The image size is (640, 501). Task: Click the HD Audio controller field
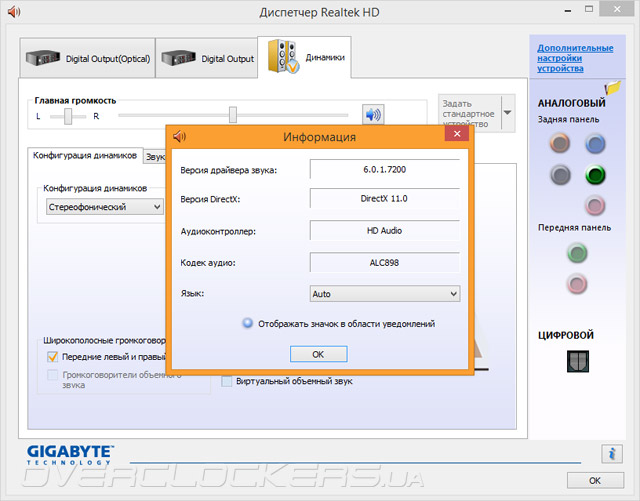coord(384,231)
